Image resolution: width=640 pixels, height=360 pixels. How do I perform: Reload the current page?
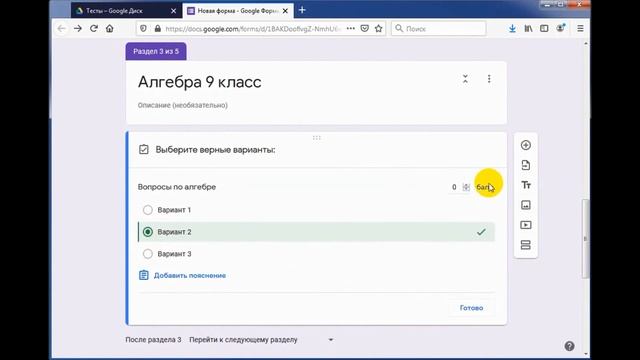tap(94, 29)
